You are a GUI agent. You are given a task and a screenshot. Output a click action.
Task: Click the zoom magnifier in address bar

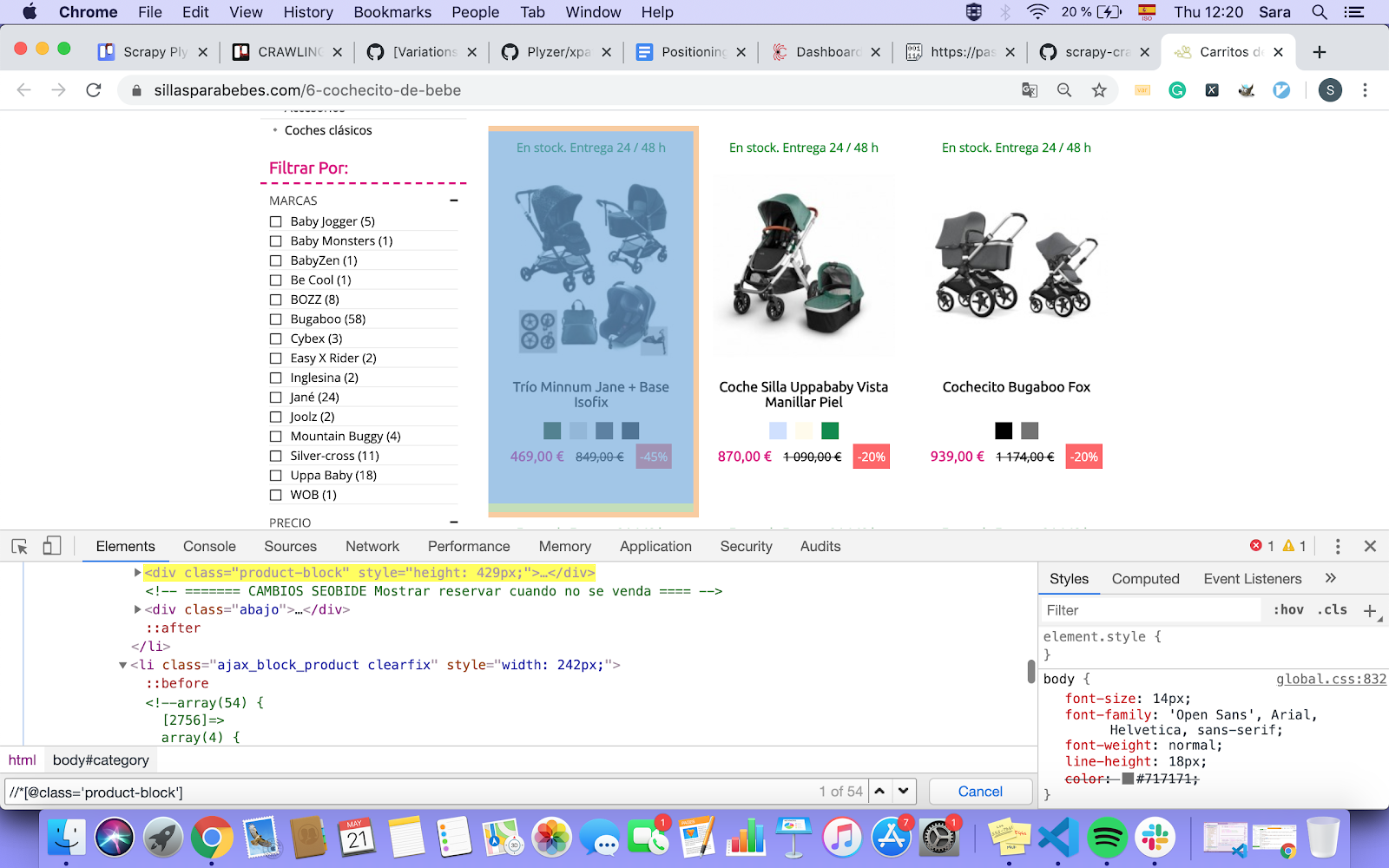[1064, 90]
